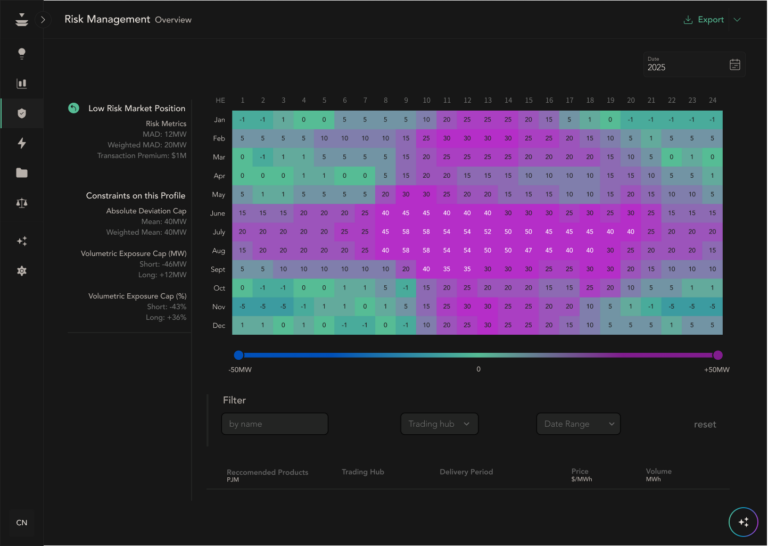Image resolution: width=768 pixels, height=546 pixels.
Task: Click the balance scales sidebar icon
Action: 21,202
